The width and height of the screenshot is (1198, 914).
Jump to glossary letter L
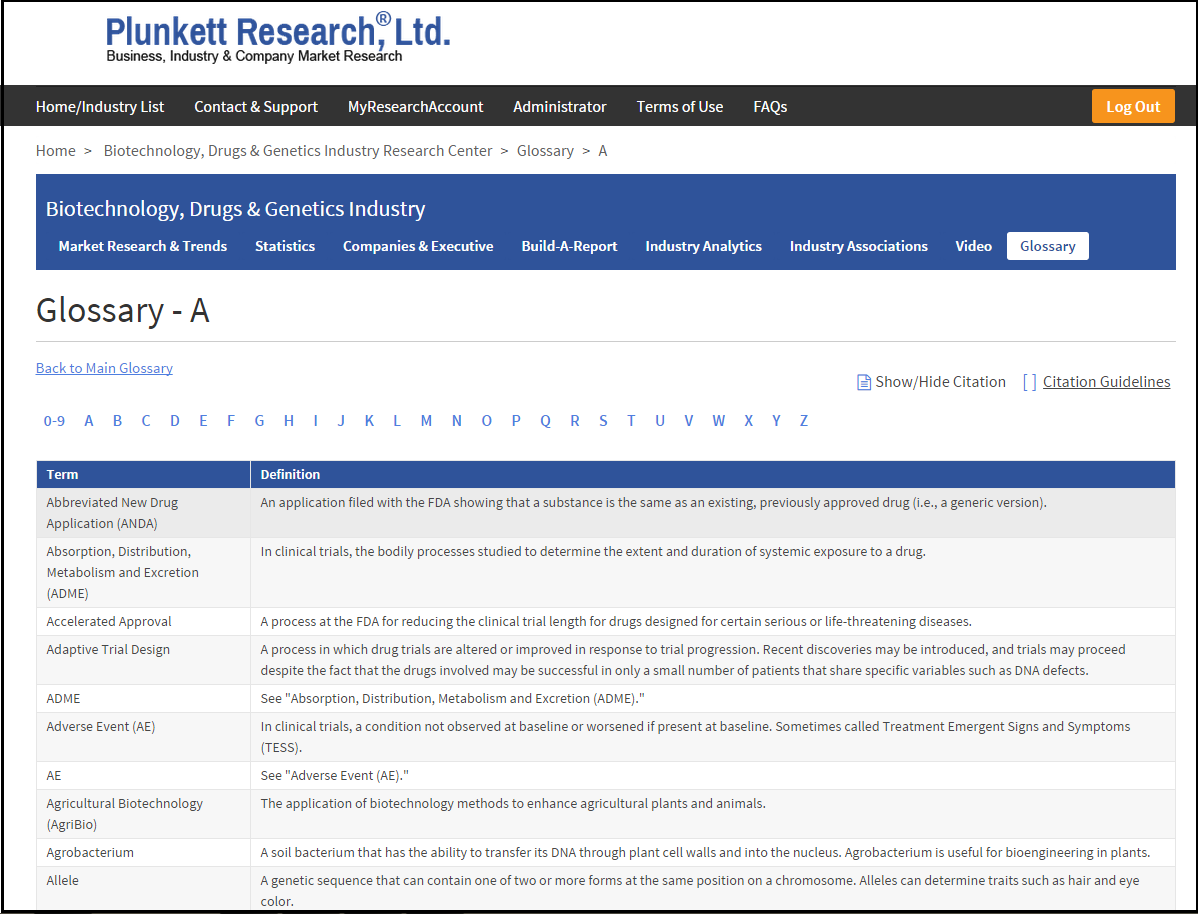(397, 421)
